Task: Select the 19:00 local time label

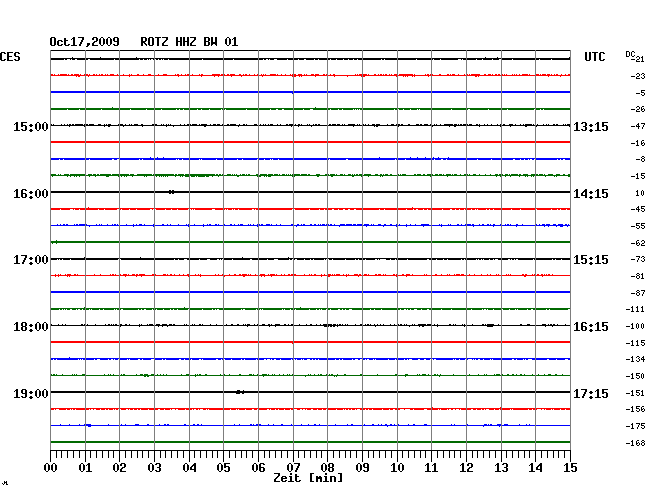Action: pyautogui.click(x=31, y=393)
